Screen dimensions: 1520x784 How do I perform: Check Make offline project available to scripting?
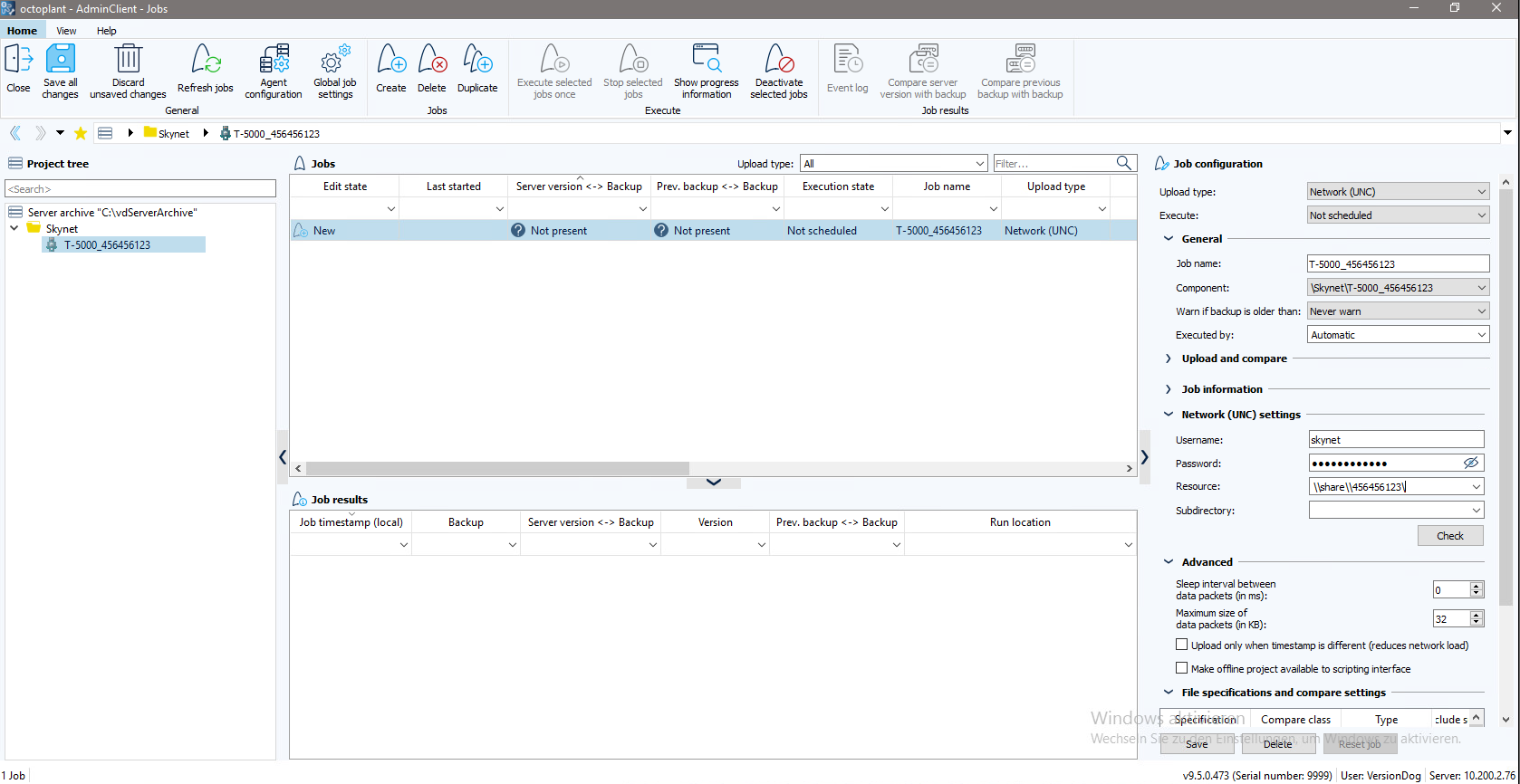pyautogui.click(x=1181, y=668)
